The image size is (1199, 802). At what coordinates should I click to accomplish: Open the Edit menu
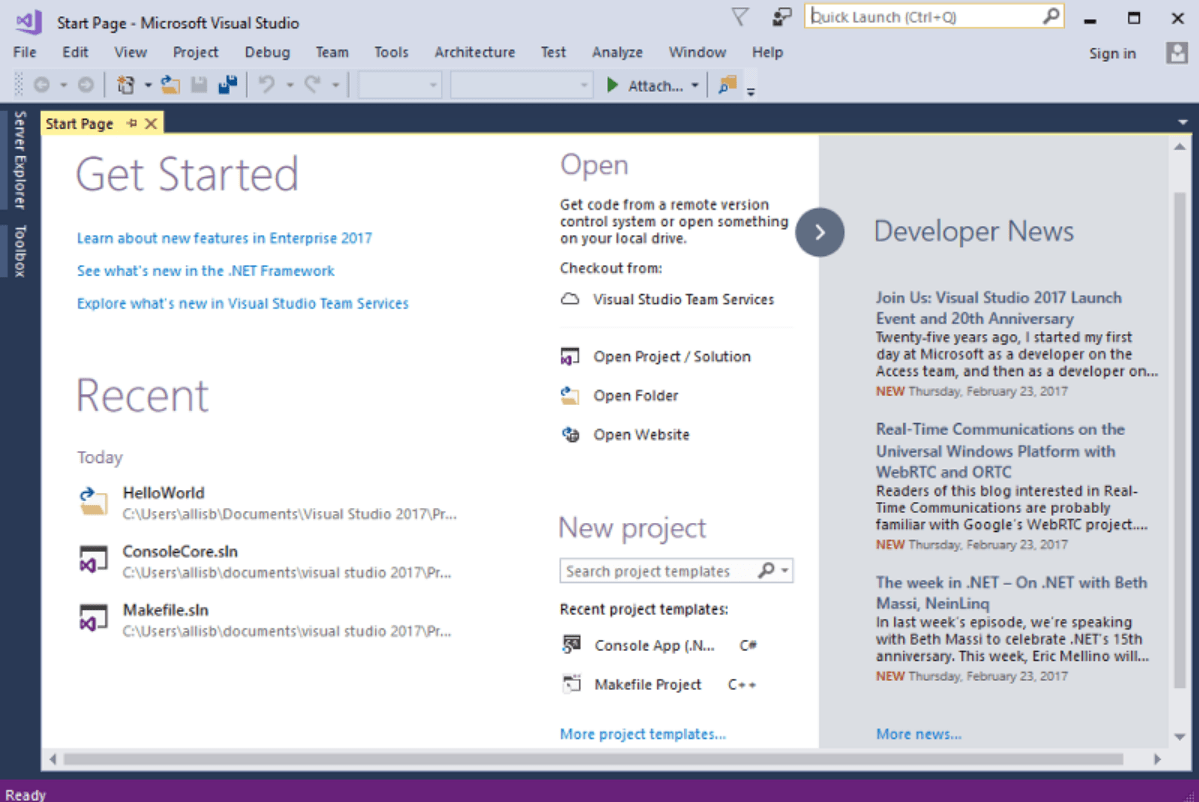75,52
